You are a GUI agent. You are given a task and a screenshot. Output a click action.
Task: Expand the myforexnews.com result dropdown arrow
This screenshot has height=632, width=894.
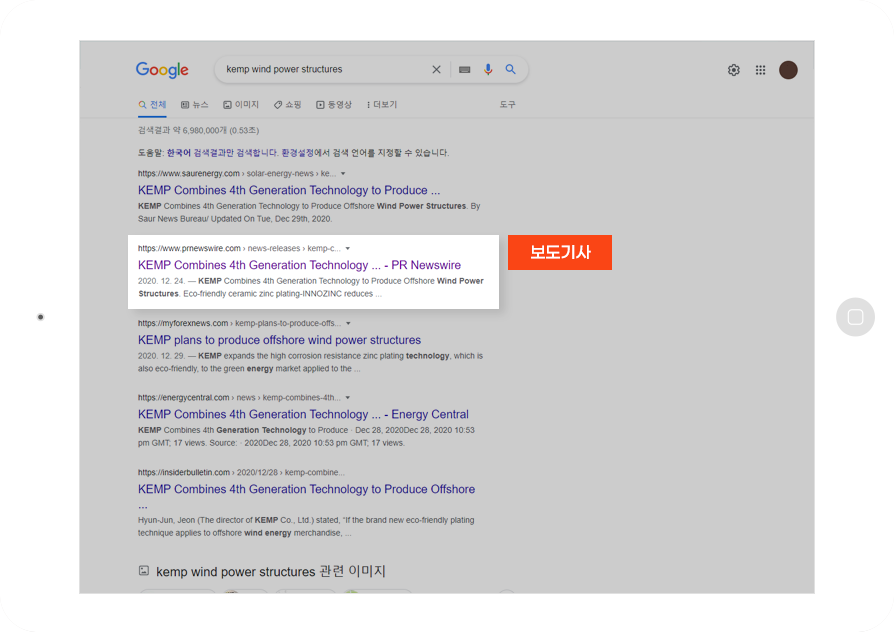point(348,323)
